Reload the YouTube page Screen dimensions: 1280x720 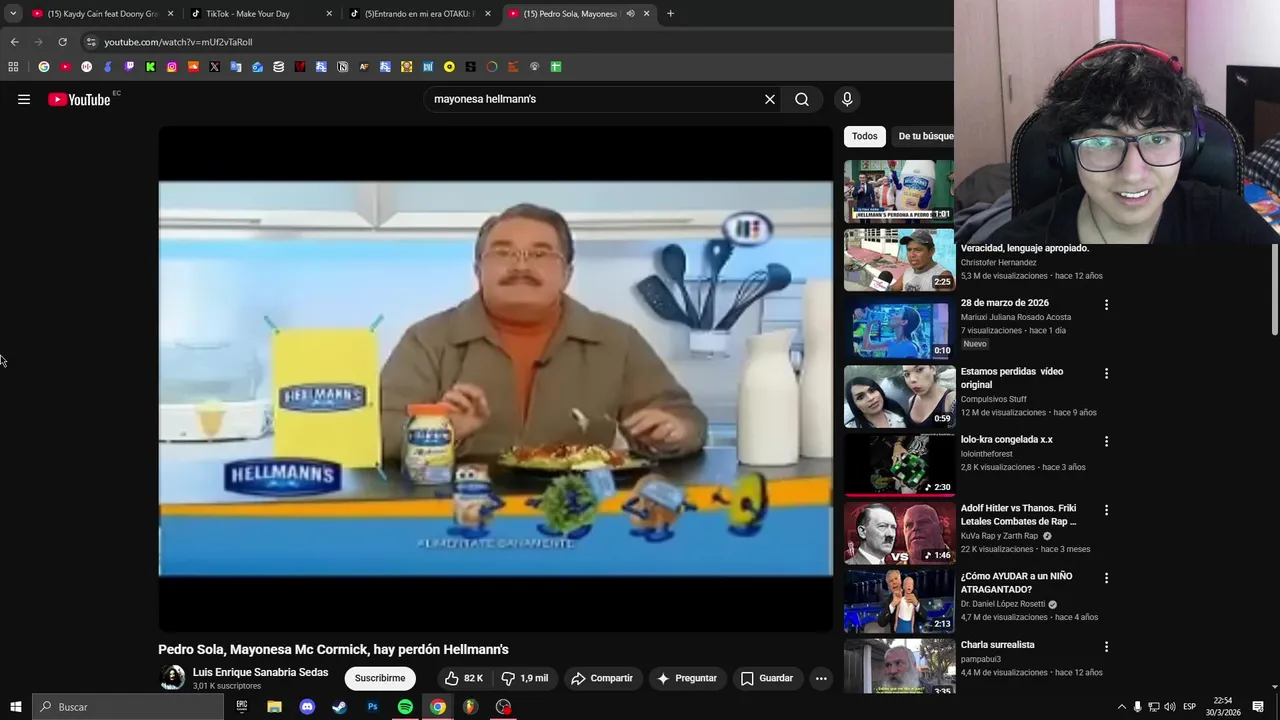click(62, 42)
